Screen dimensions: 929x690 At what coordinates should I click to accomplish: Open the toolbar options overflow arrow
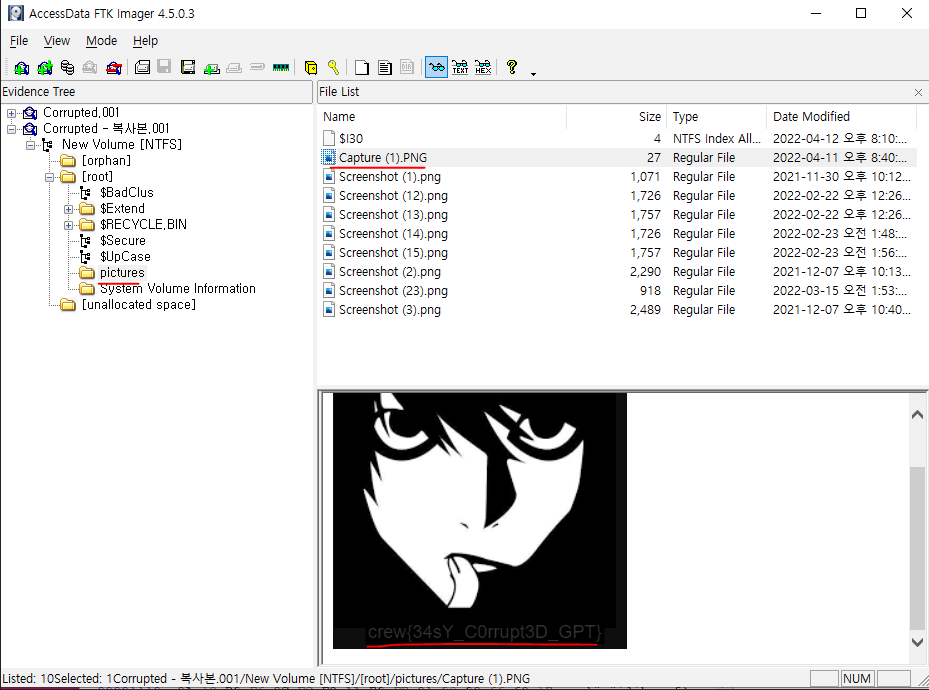[x=533, y=73]
